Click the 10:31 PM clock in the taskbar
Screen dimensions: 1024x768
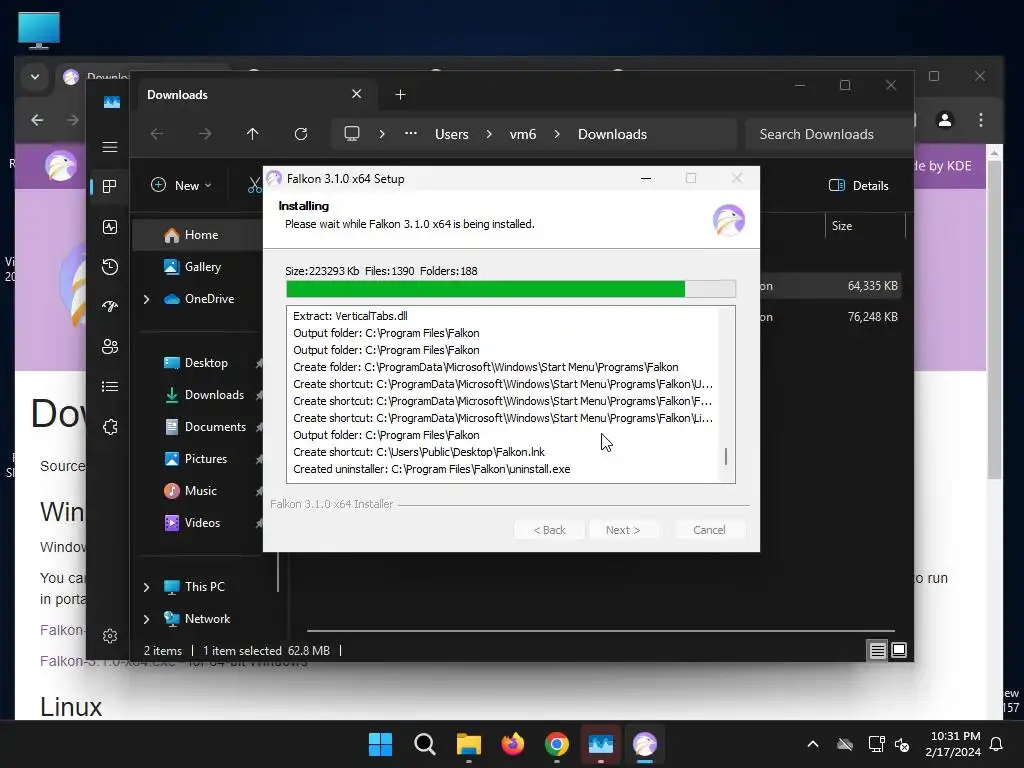[x=953, y=744]
